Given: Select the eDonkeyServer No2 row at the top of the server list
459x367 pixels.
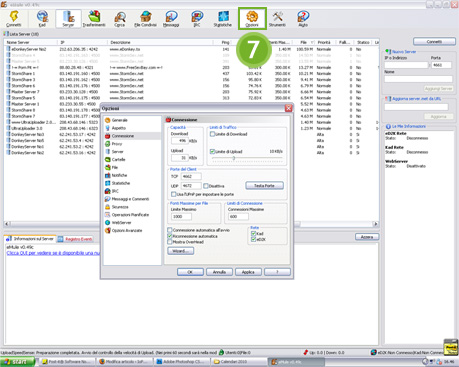Looking at the screenshot, I should [x=192, y=49].
